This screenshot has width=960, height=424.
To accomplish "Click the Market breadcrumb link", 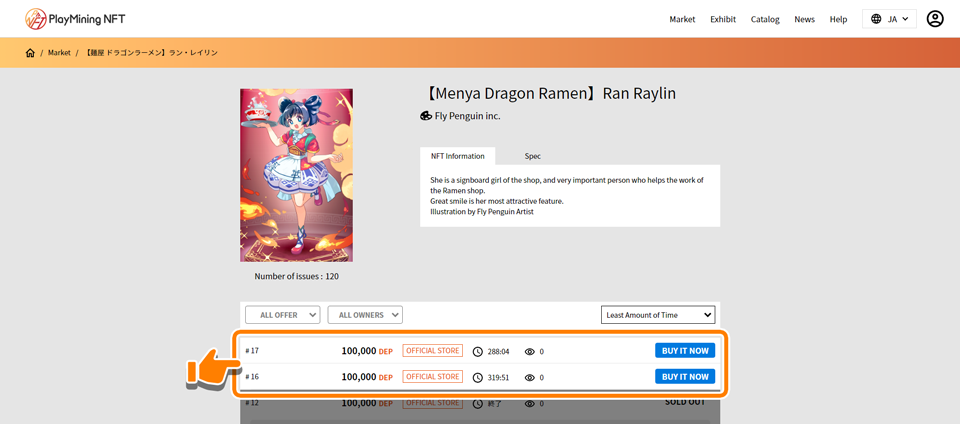I will (59, 53).
